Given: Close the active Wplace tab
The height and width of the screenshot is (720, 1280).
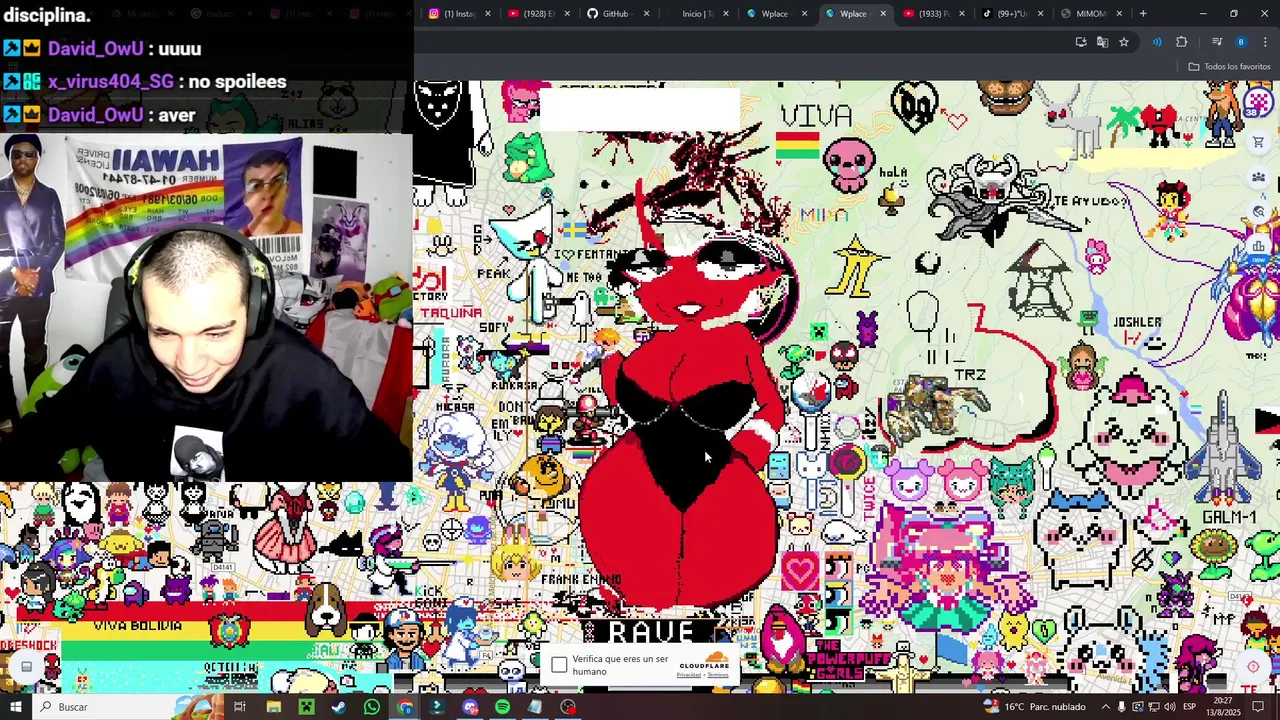Looking at the screenshot, I should coord(883,14).
